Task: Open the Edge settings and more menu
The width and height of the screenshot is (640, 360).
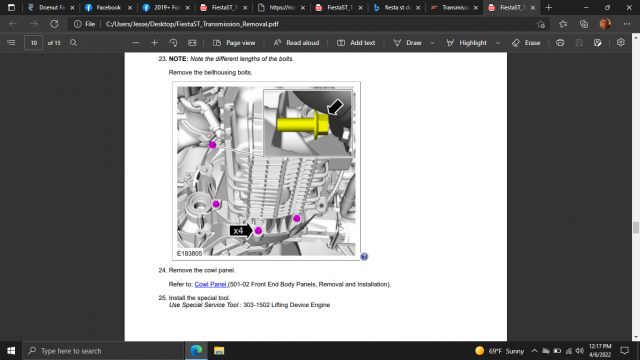Action: pos(627,24)
